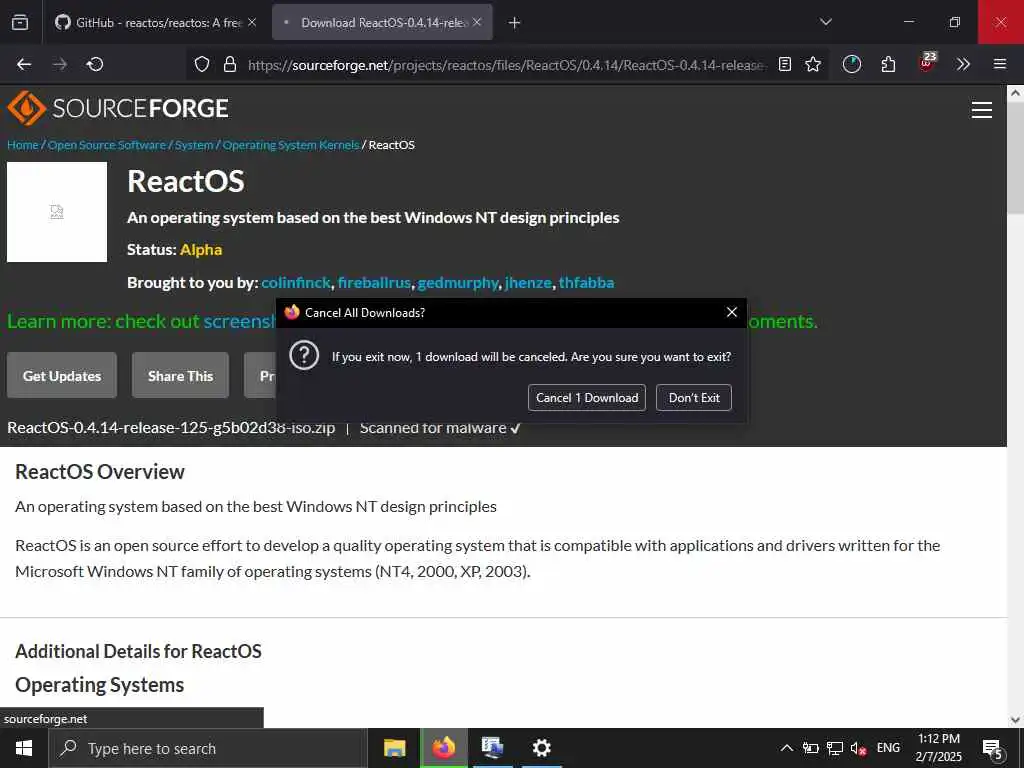Screen dimensions: 1024x768
Task: Open Settings gear in taskbar
Action: [541, 748]
